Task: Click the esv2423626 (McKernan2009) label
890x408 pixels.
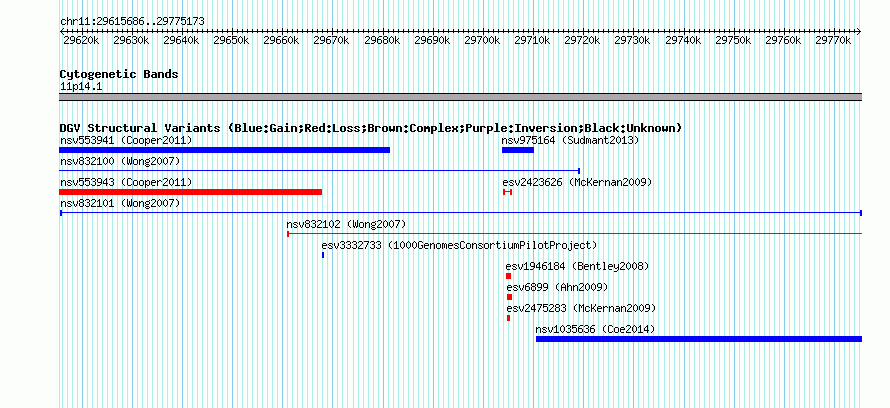Action: tap(577, 182)
